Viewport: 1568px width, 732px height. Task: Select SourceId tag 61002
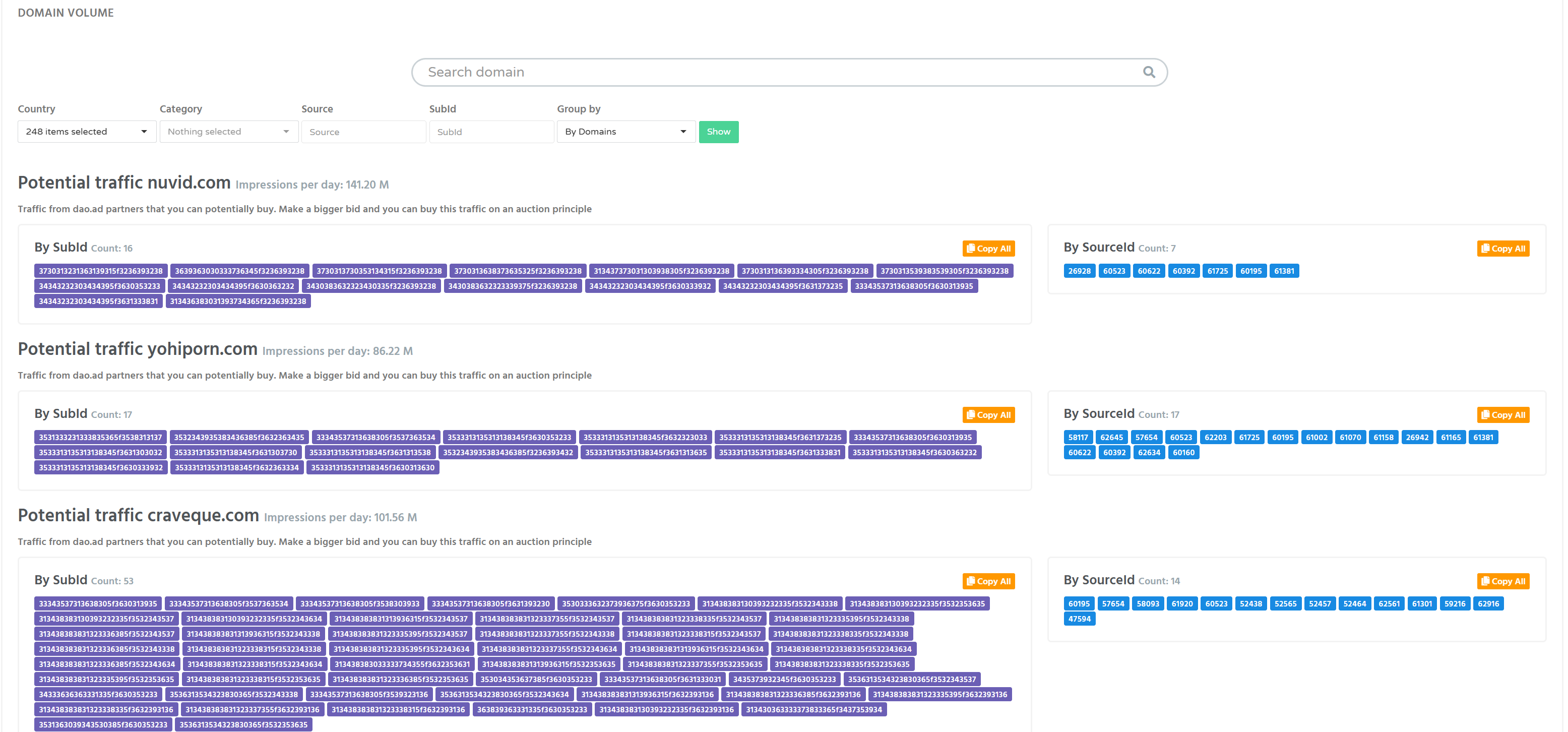coord(1316,437)
